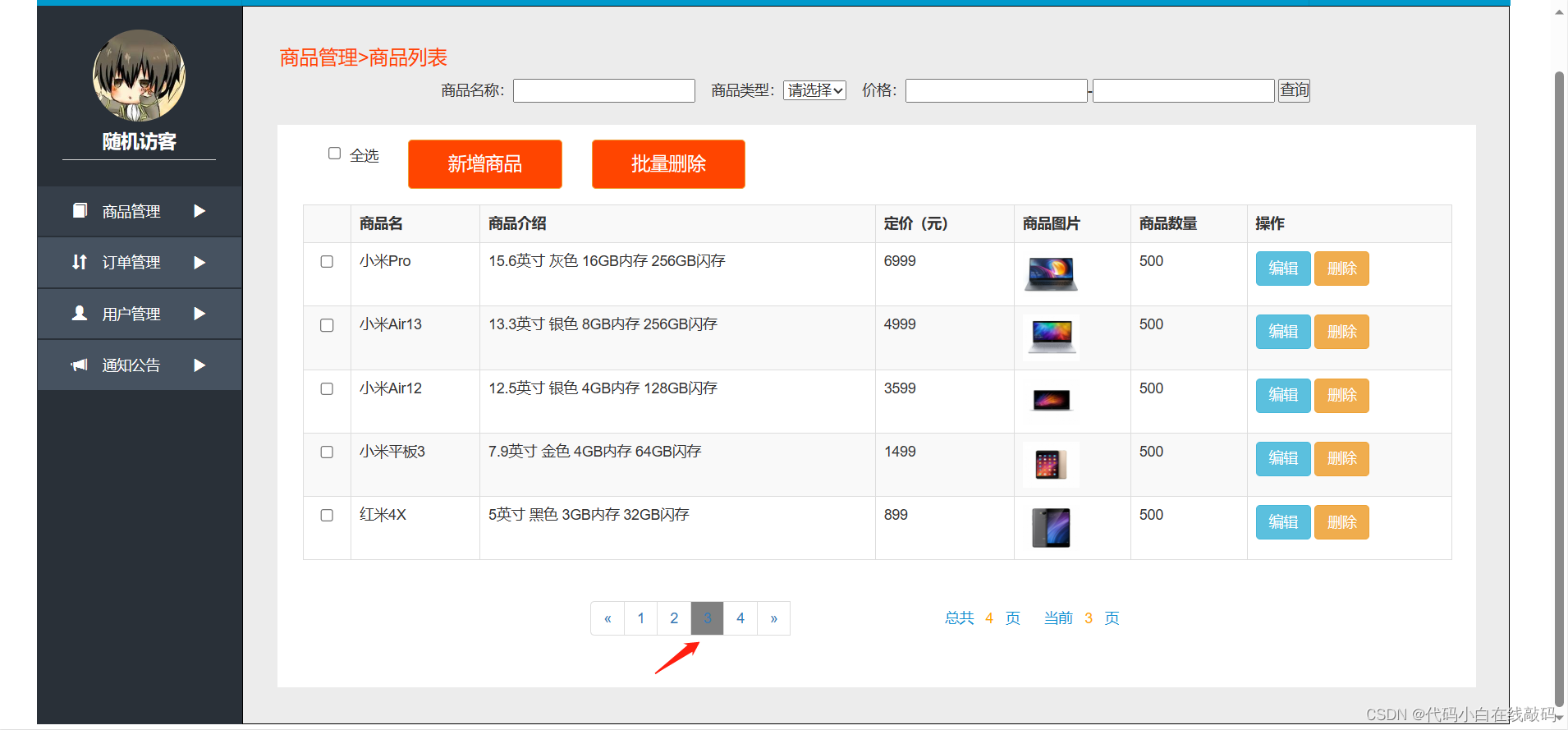Check the 红米4X row checkbox
The width and height of the screenshot is (1568, 730).
(327, 515)
